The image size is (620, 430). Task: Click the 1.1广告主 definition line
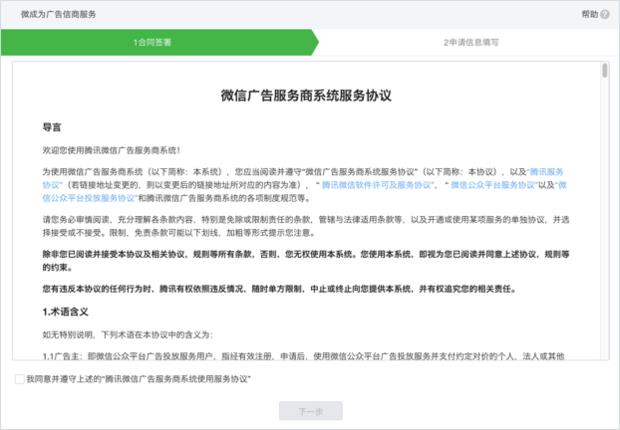[x=303, y=356]
